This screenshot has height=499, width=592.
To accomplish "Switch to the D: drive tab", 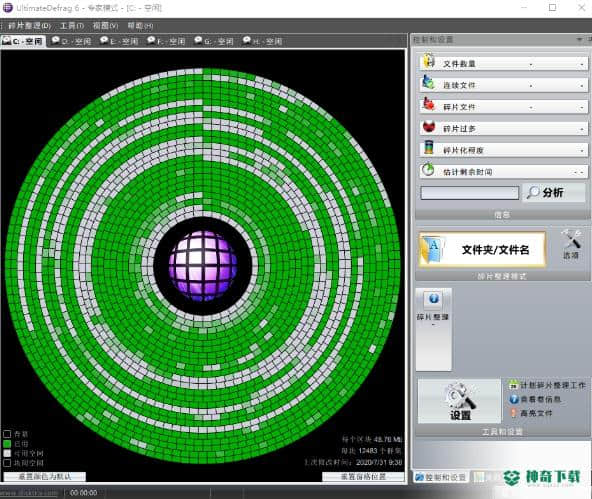I will [x=72, y=41].
